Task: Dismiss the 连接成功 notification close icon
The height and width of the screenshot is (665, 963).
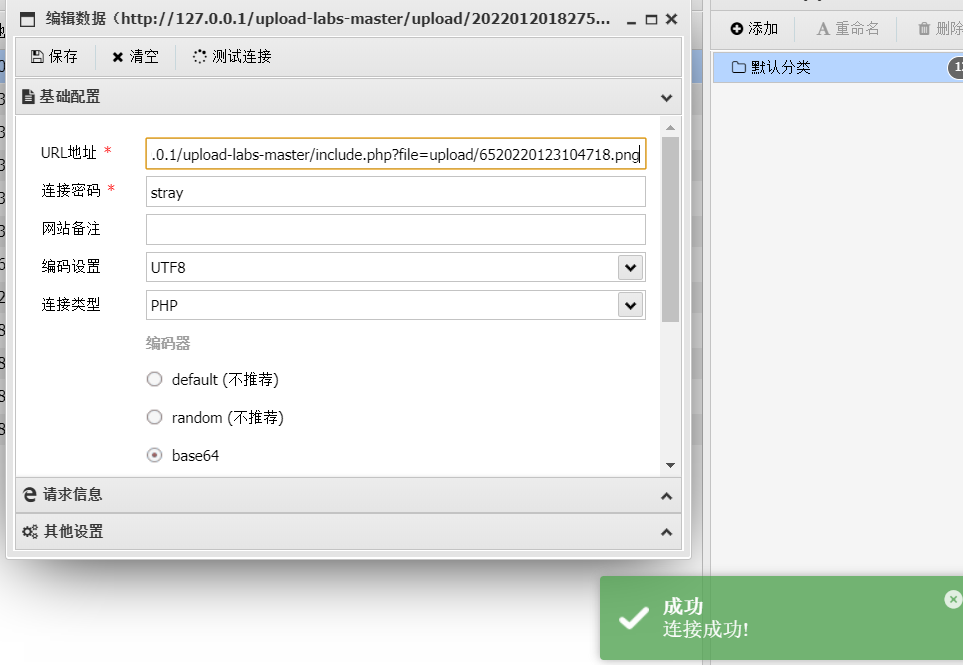Action: click(953, 599)
